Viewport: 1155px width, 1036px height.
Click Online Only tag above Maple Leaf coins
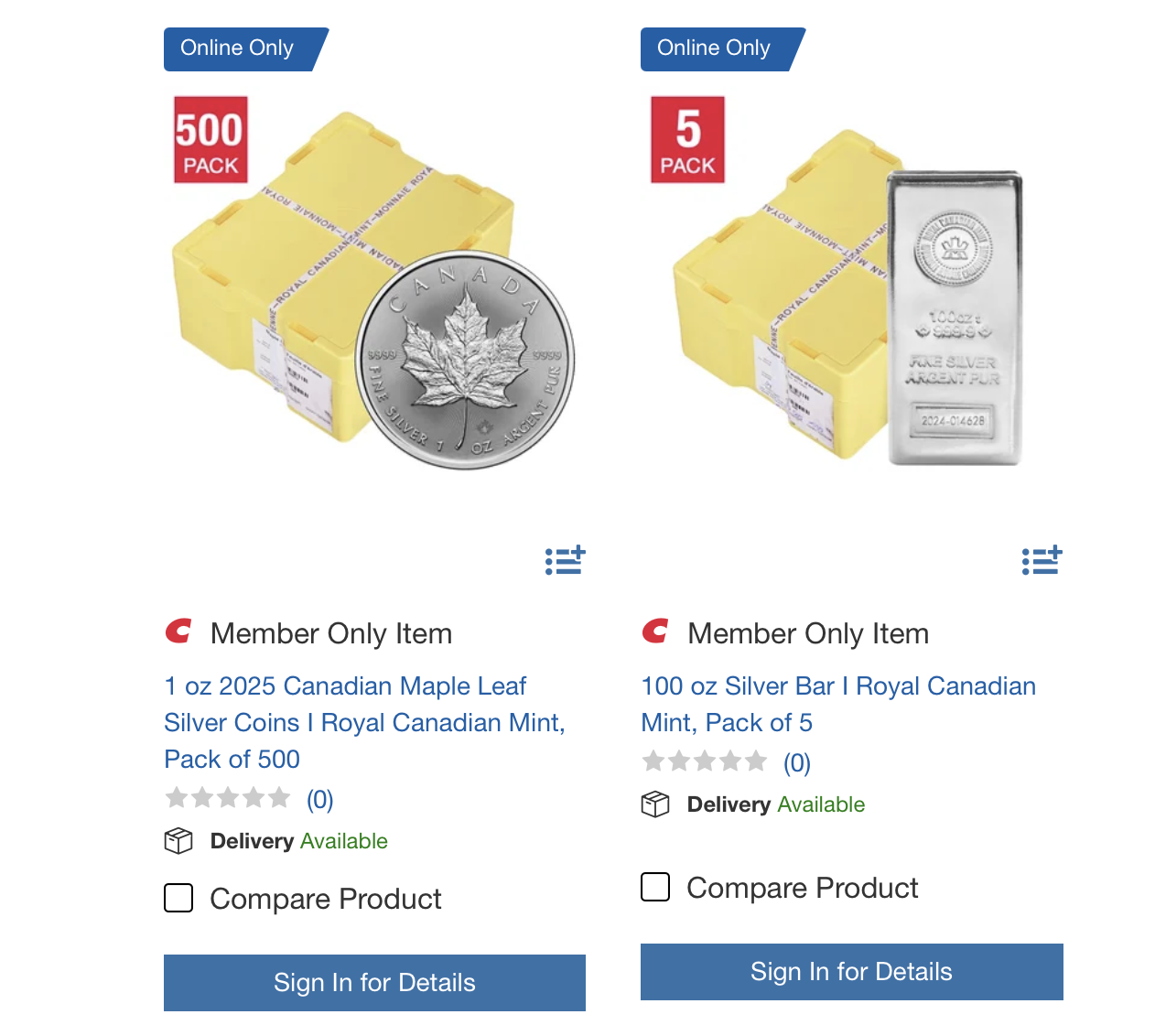[238, 49]
